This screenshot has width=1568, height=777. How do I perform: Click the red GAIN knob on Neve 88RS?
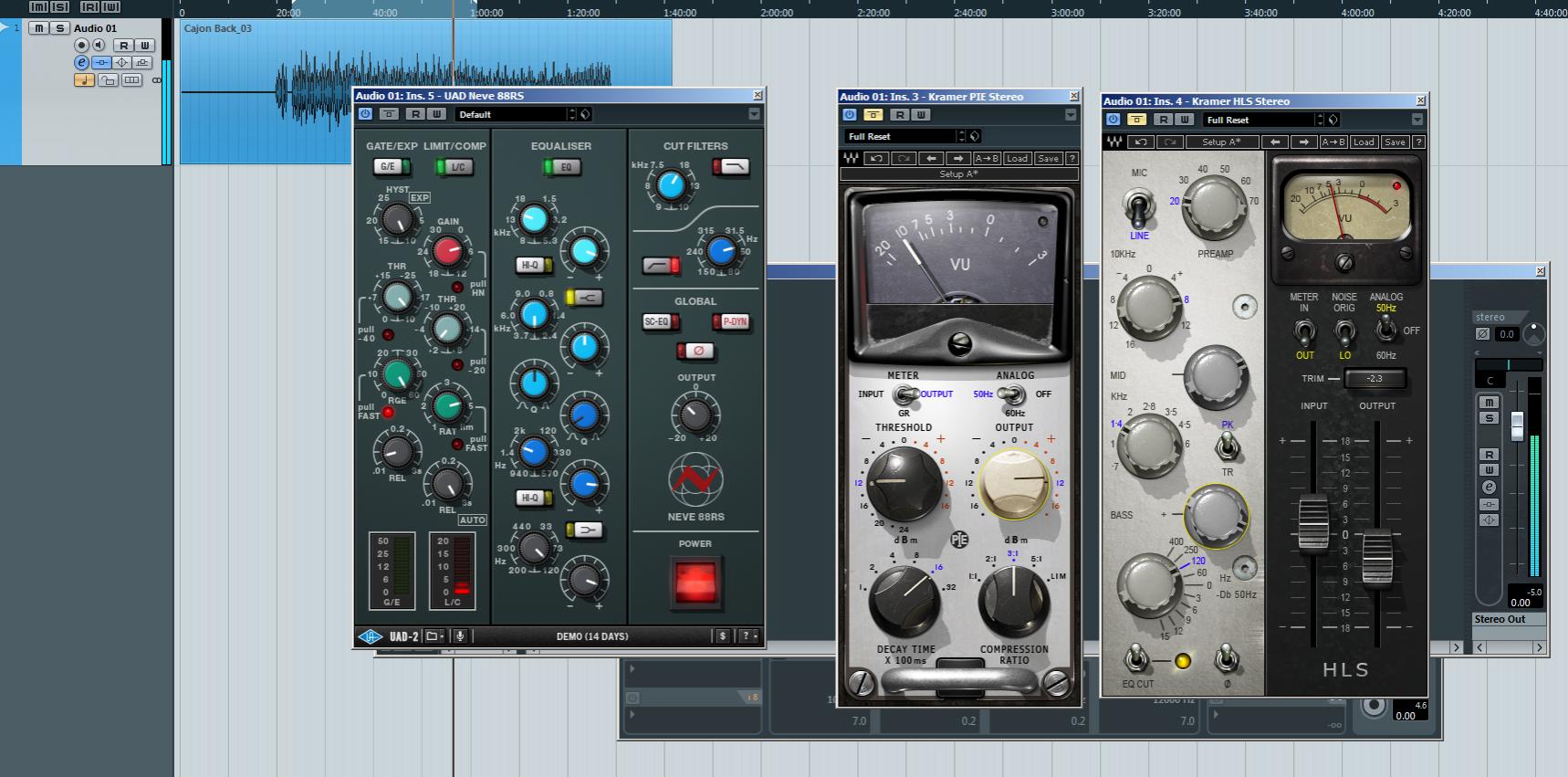tap(447, 250)
